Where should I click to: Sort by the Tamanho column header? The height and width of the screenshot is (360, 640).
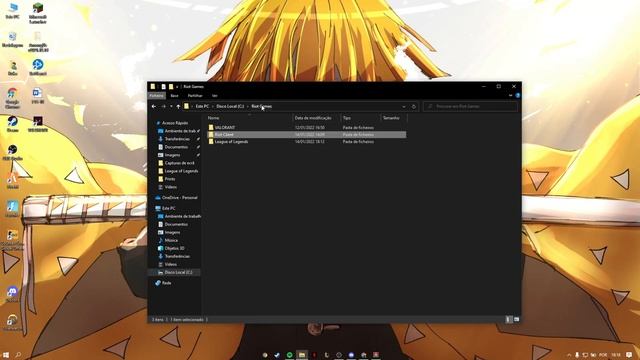391,118
